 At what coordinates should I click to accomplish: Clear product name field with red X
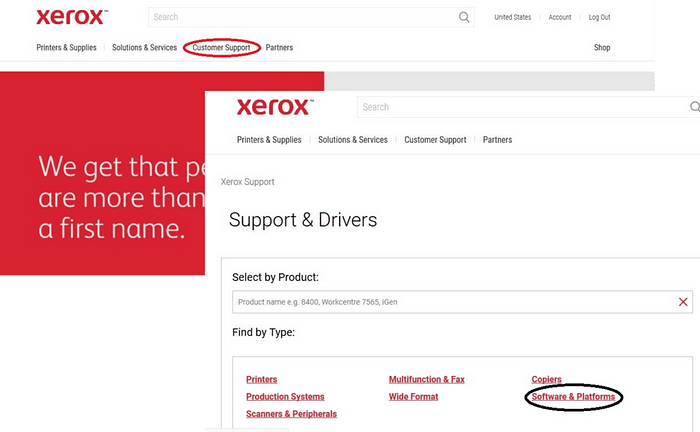point(683,302)
